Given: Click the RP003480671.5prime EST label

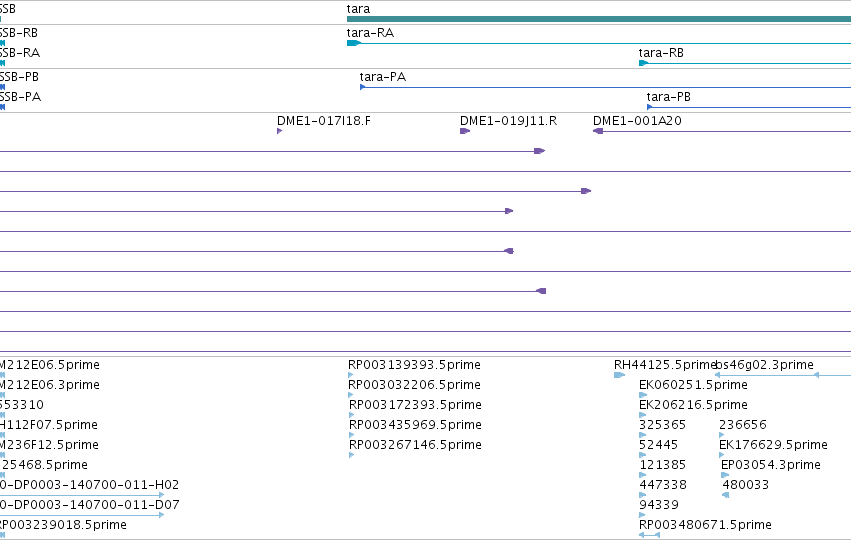Looking at the screenshot, I should tap(705, 525).
